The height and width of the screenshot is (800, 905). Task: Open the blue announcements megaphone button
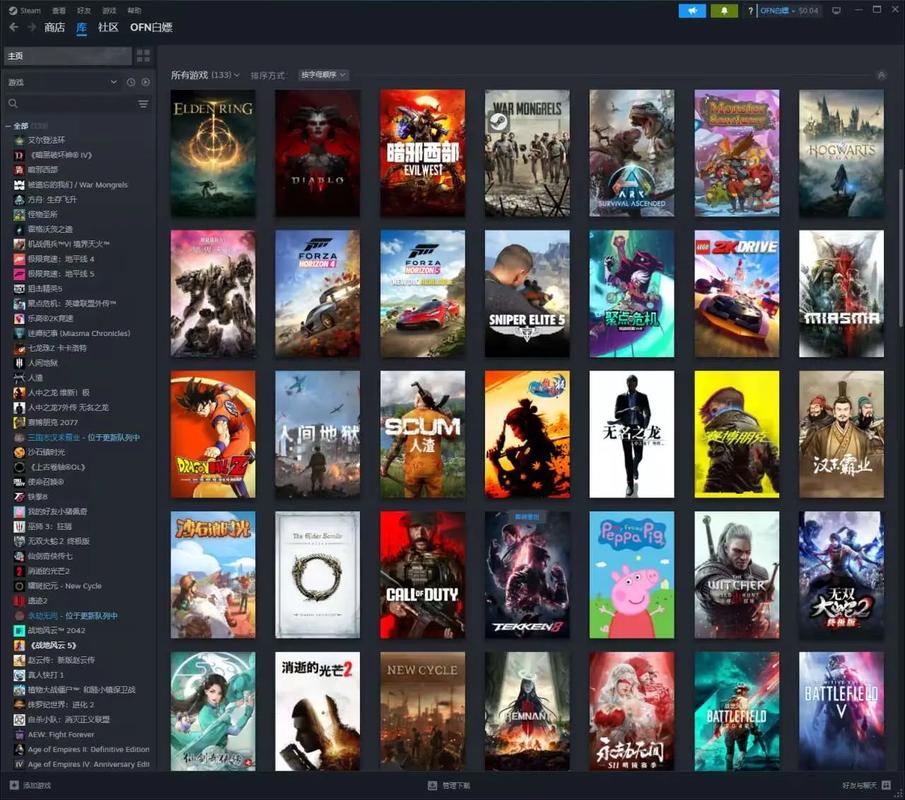[x=692, y=10]
